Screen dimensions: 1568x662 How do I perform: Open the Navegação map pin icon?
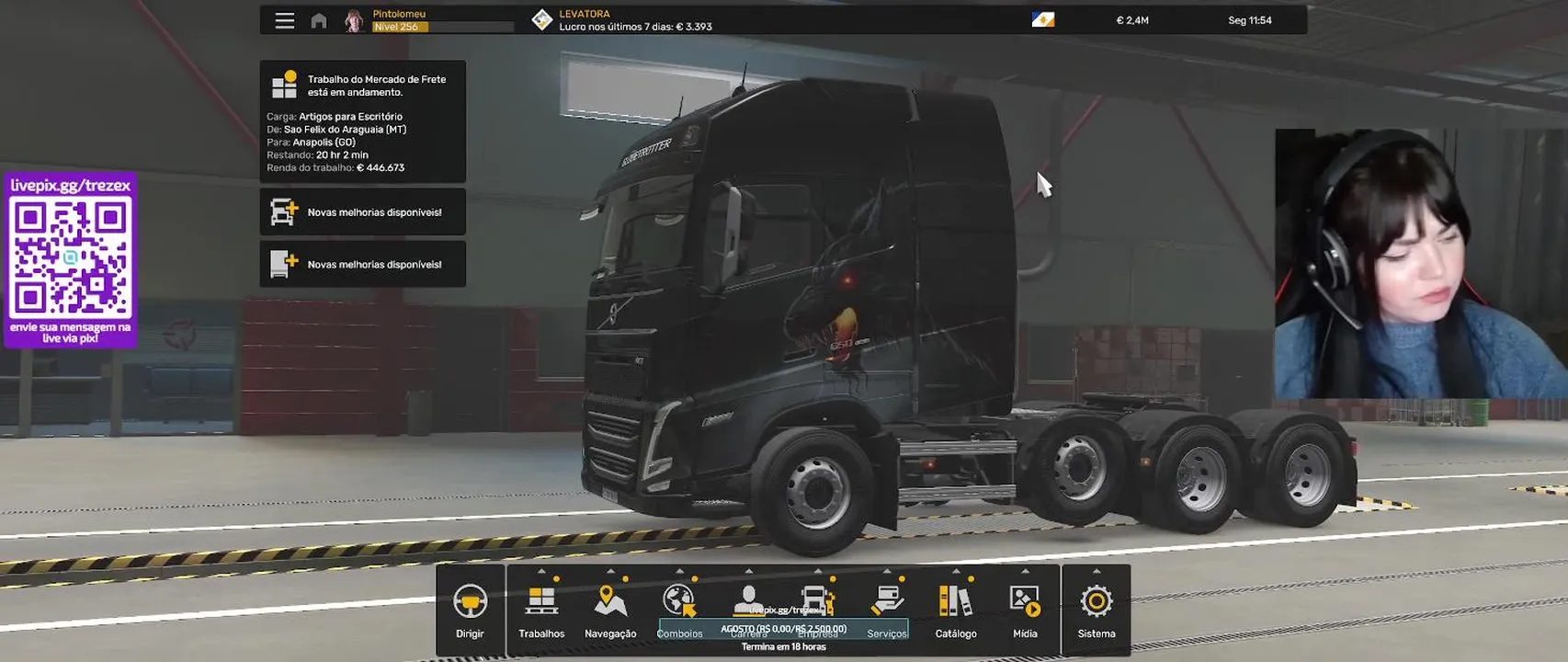[610, 600]
